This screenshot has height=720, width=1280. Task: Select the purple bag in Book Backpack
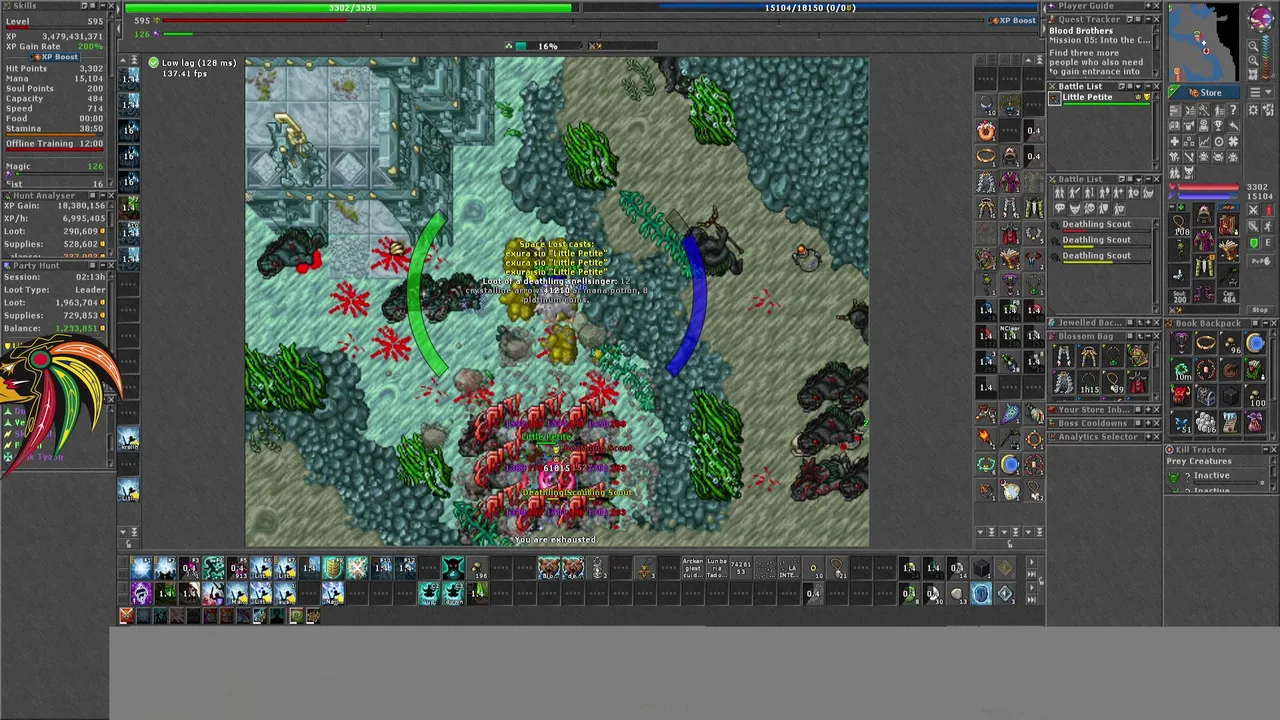tap(1255, 423)
